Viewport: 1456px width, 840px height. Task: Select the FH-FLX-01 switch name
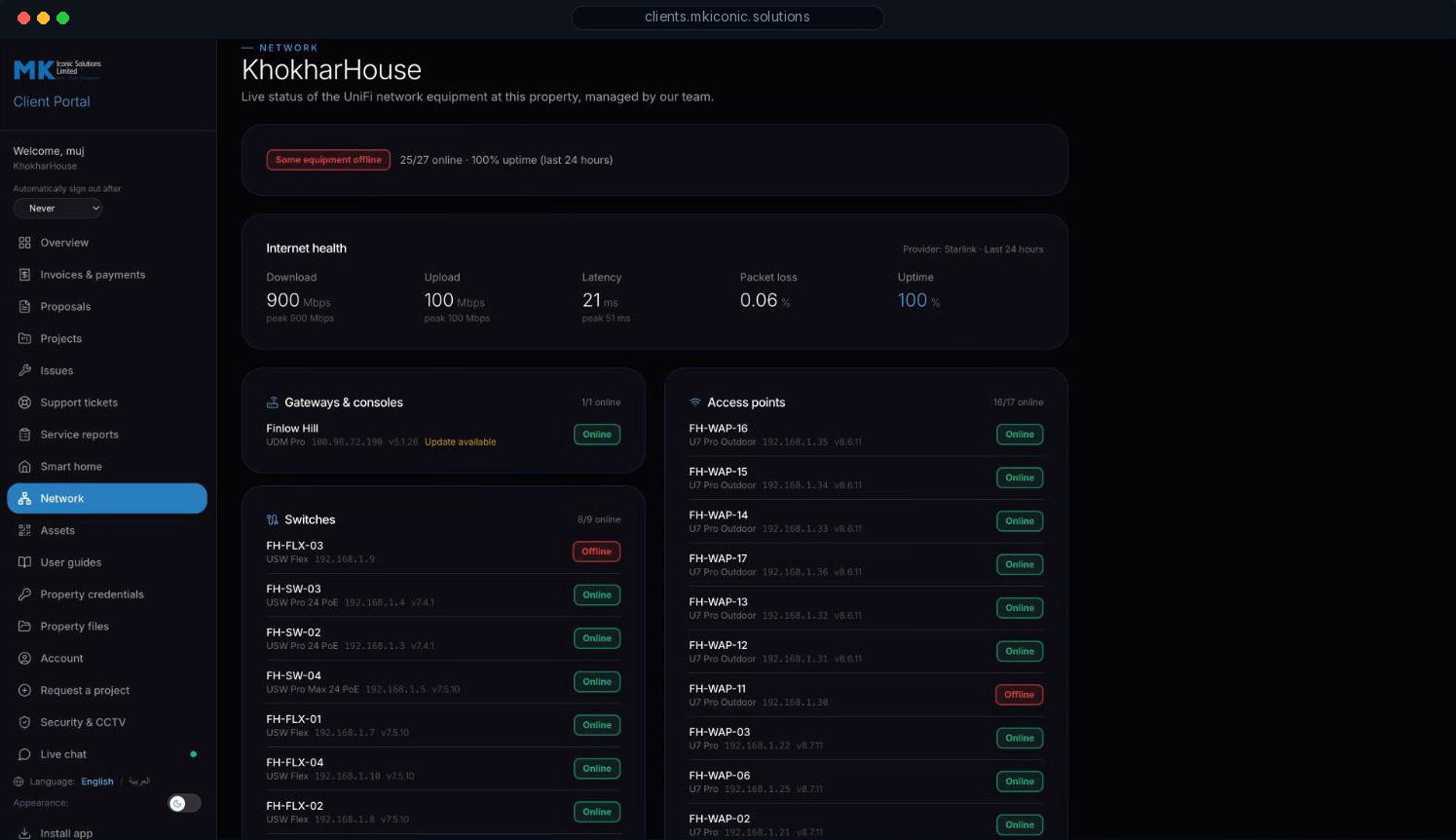(x=293, y=719)
